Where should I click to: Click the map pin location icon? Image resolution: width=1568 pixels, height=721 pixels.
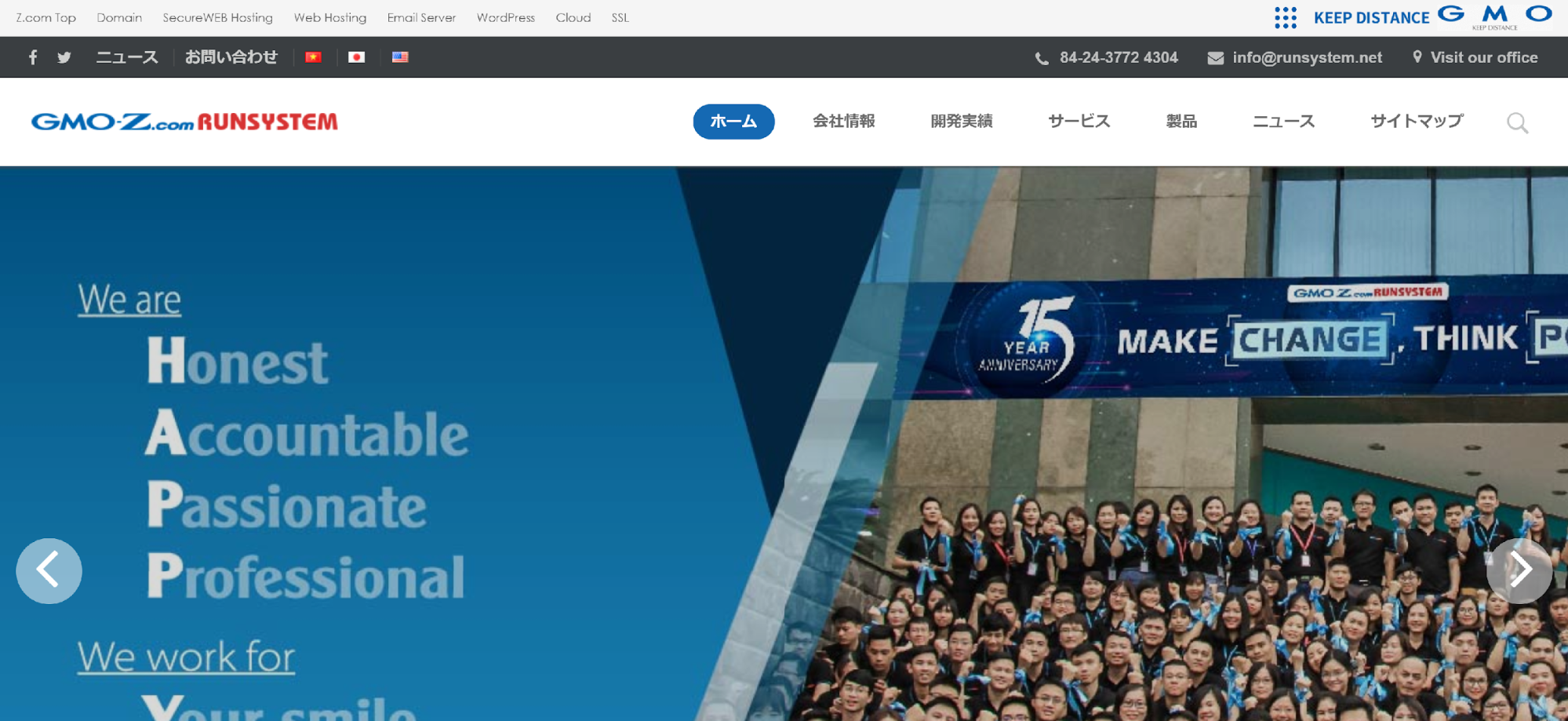(1417, 57)
